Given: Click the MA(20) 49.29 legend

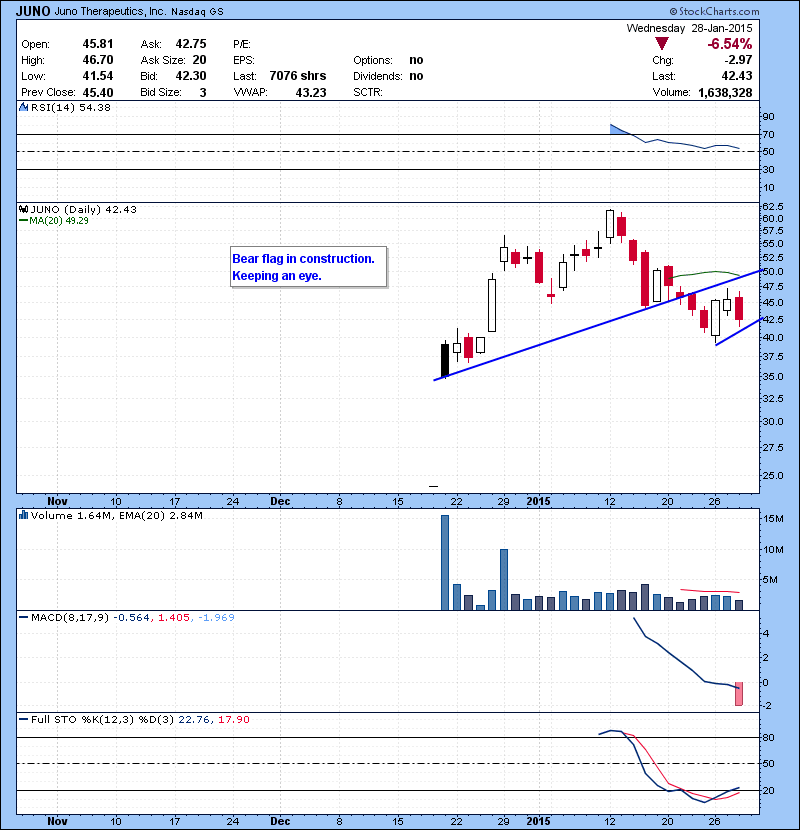Looking at the screenshot, I should point(54,220).
